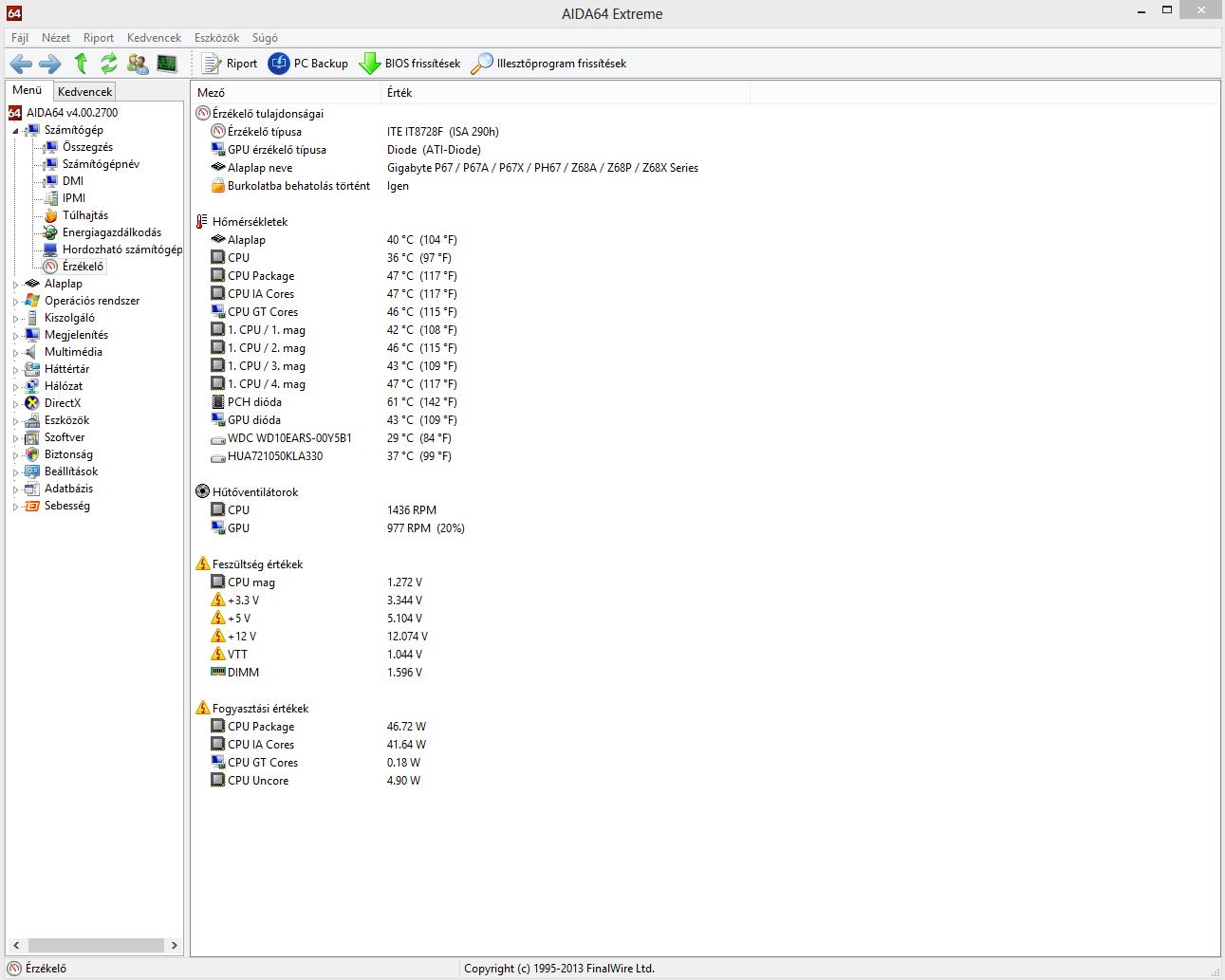
Task: Click the Refresh icon in toolbar
Action: click(109, 64)
